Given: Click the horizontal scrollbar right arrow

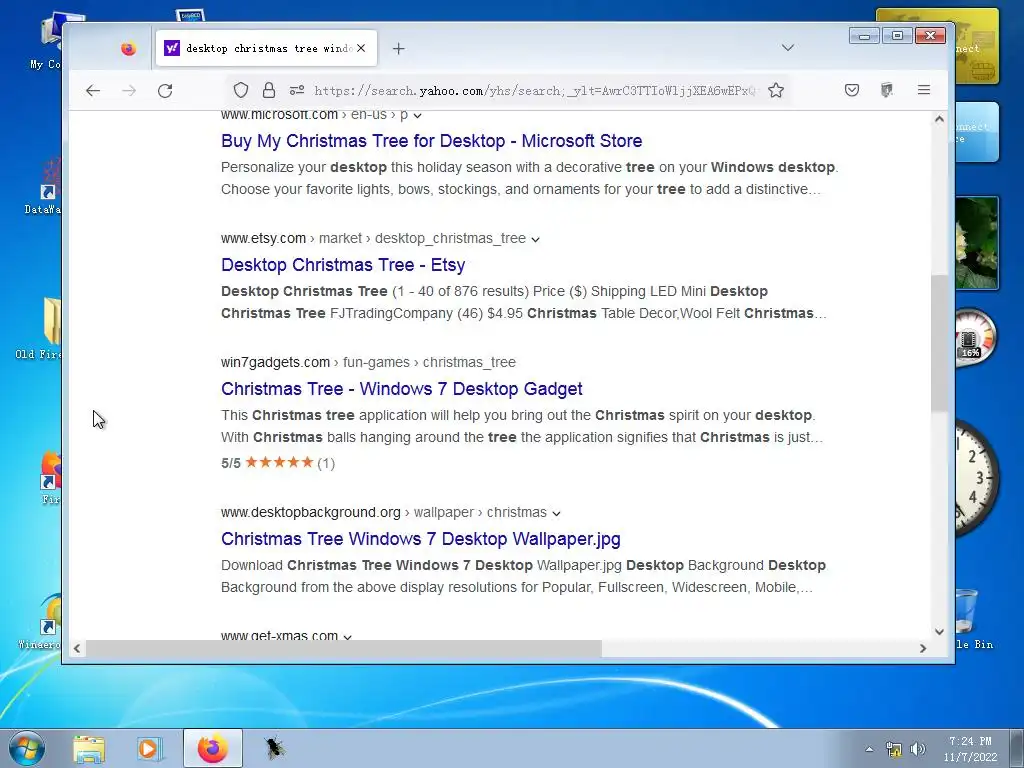Looking at the screenshot, I should click(x=923, y=648).
